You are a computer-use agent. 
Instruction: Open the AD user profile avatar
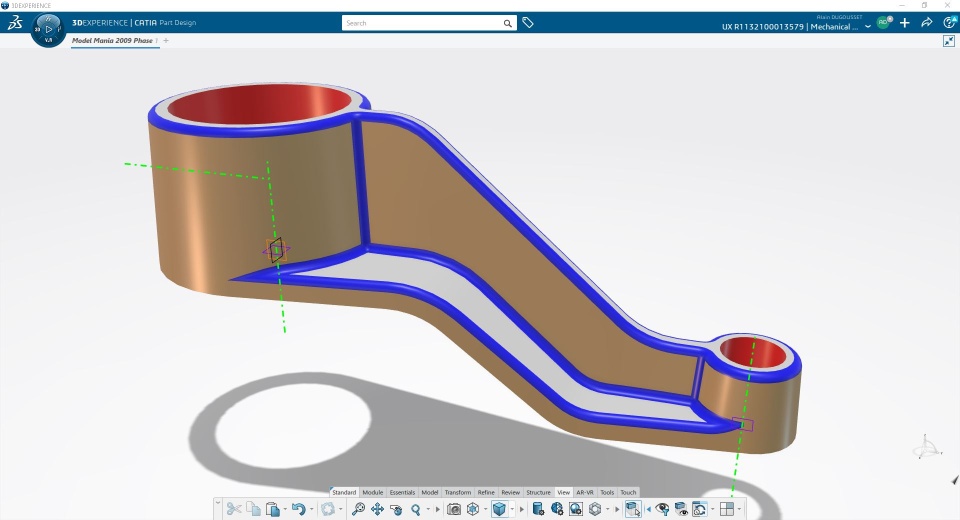[x=883, y=23]
